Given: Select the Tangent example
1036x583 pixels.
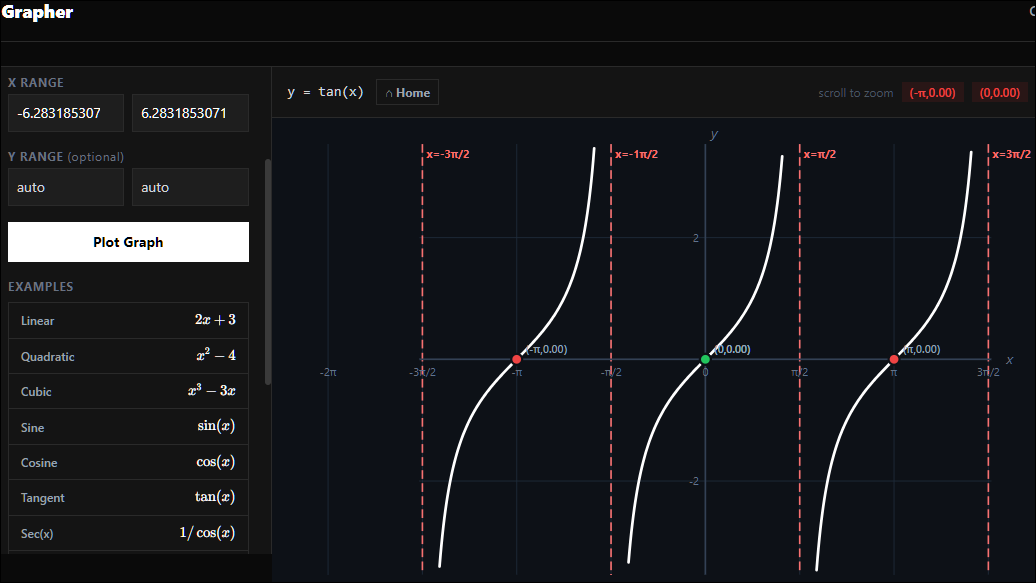Looking at the screenshot, I should (128, 497).
